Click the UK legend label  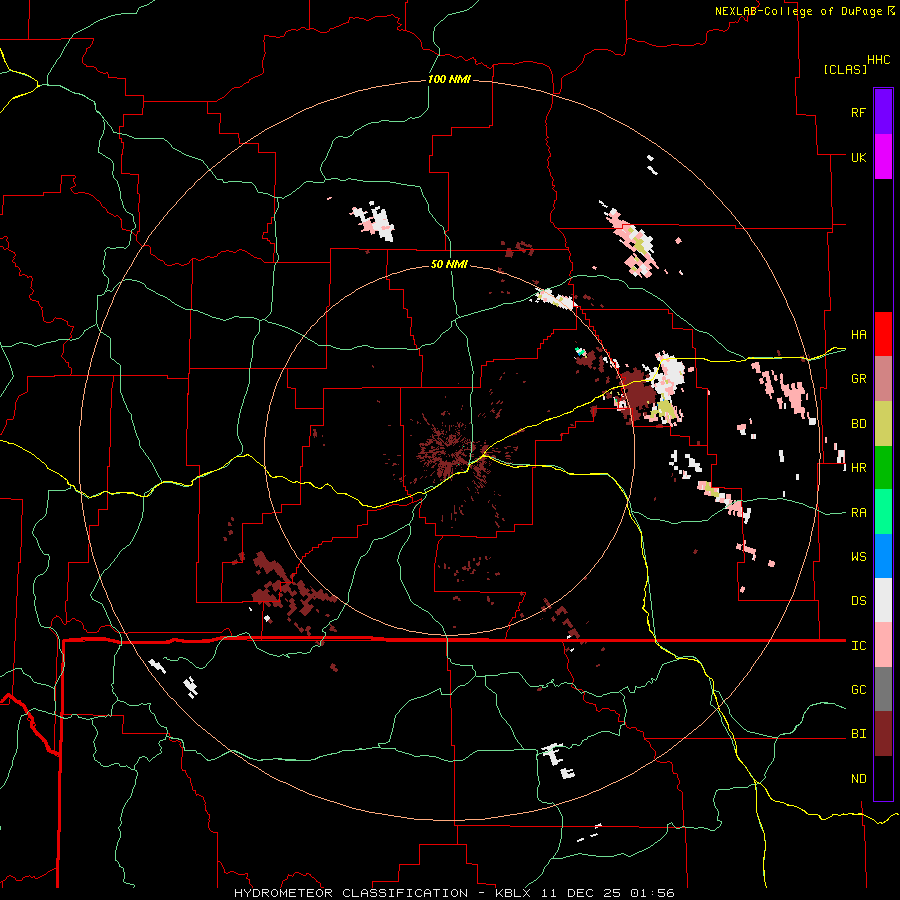tap(858, 157)
